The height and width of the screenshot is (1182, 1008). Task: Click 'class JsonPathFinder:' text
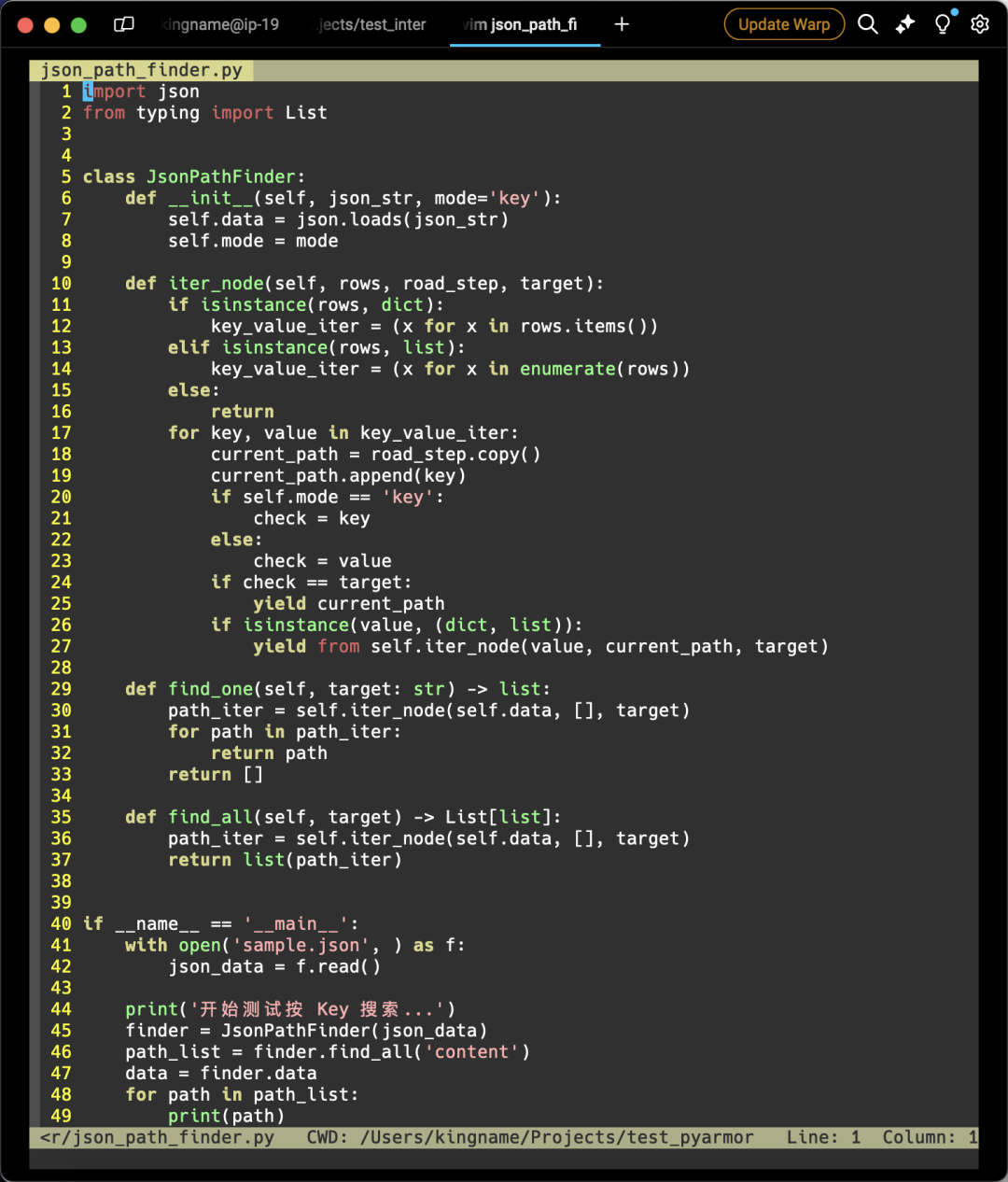pos(194,176)
